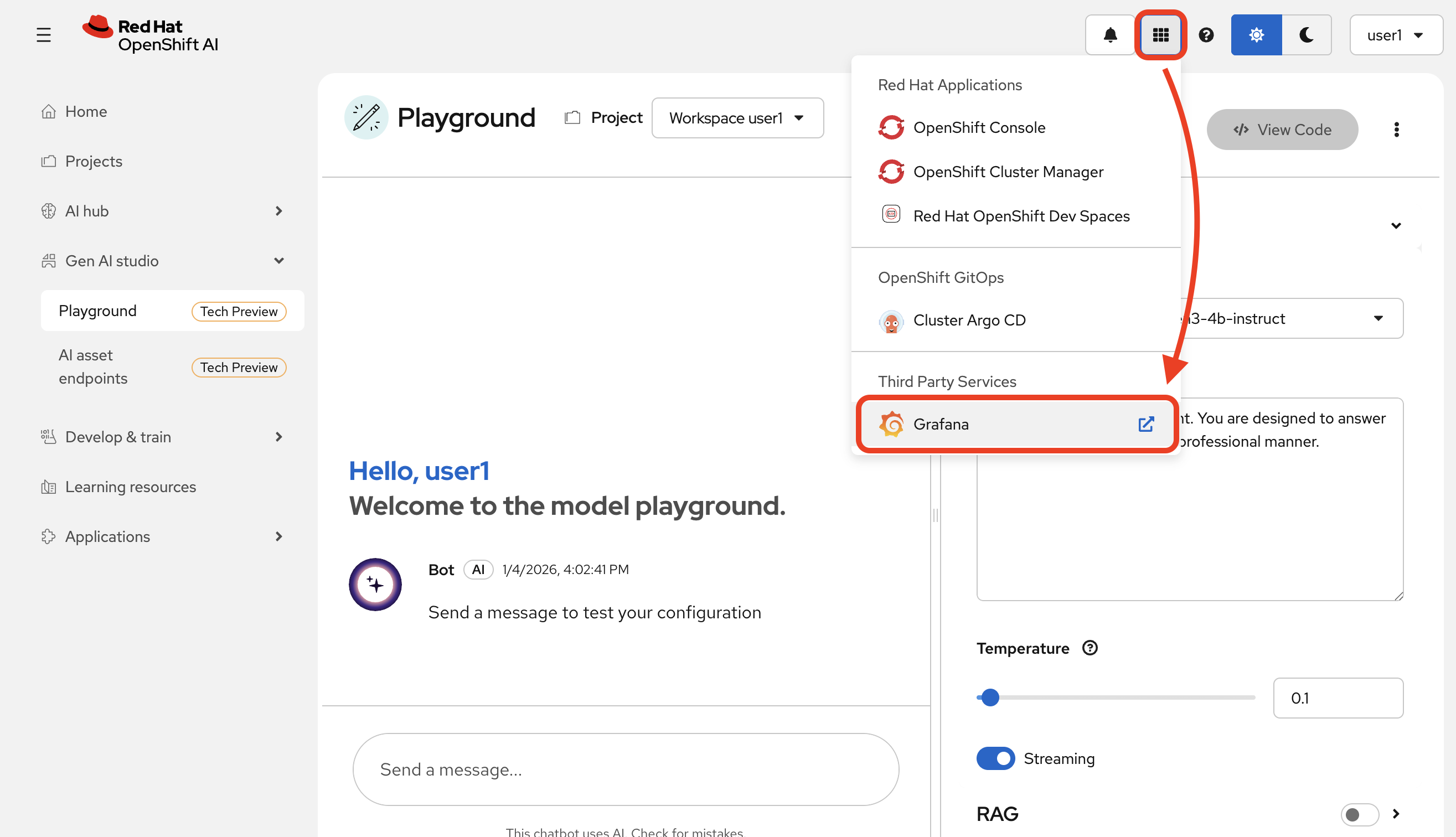Screen dimensions: 1456x837
Task: Click the Temperature help icon
Action: pos(1090,648)
